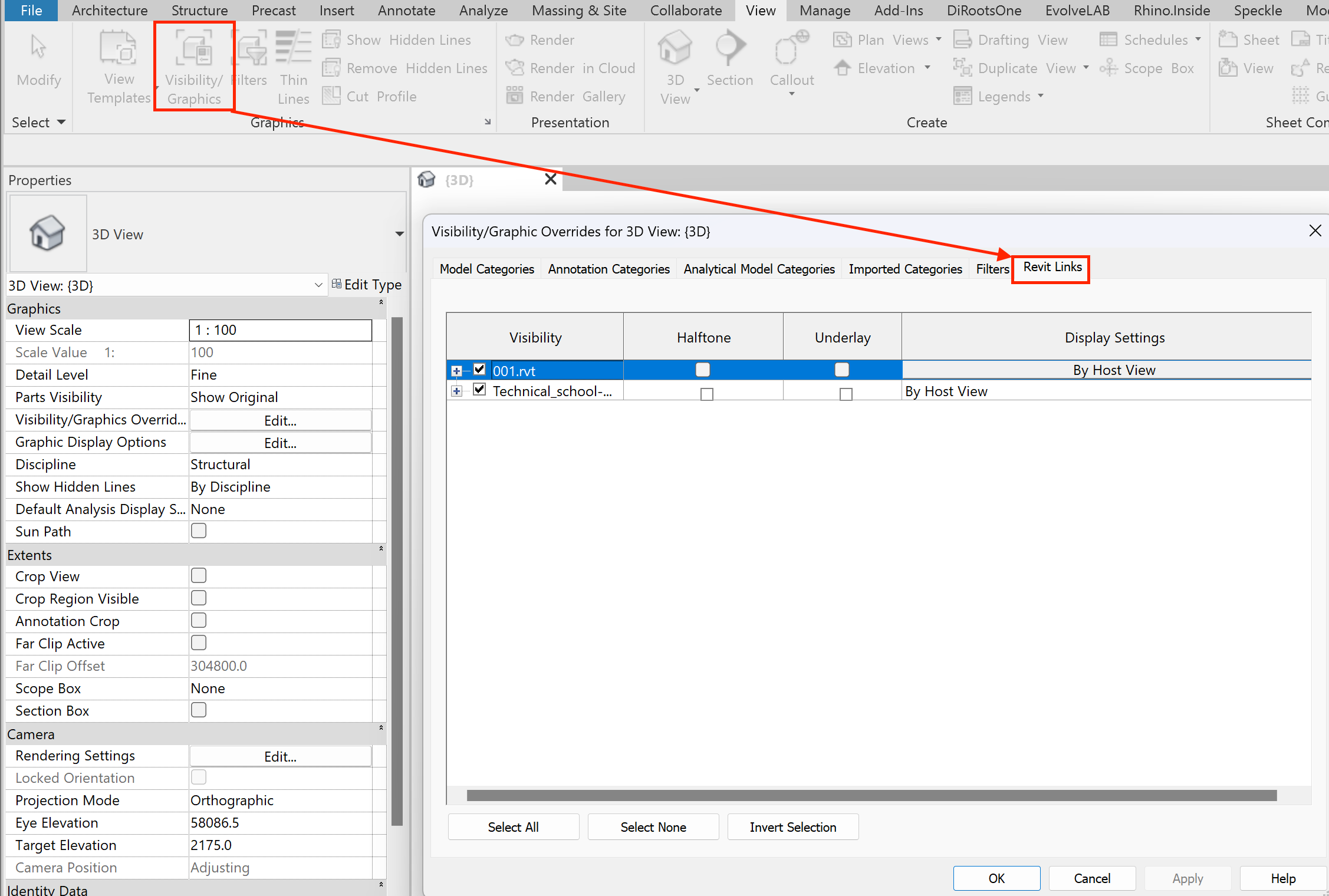
Task: Click the Select All button
Action: coord(513,827)
